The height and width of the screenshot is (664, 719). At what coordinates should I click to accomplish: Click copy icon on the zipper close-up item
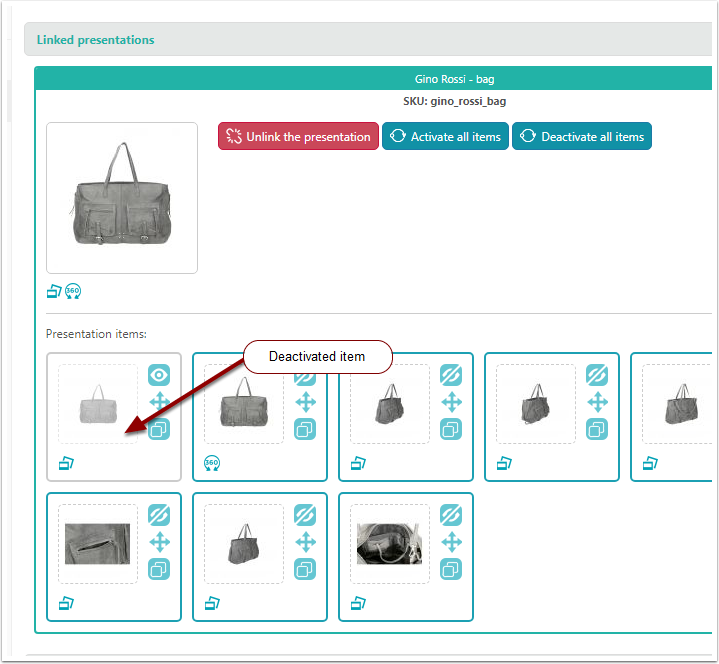coord(159,569)
